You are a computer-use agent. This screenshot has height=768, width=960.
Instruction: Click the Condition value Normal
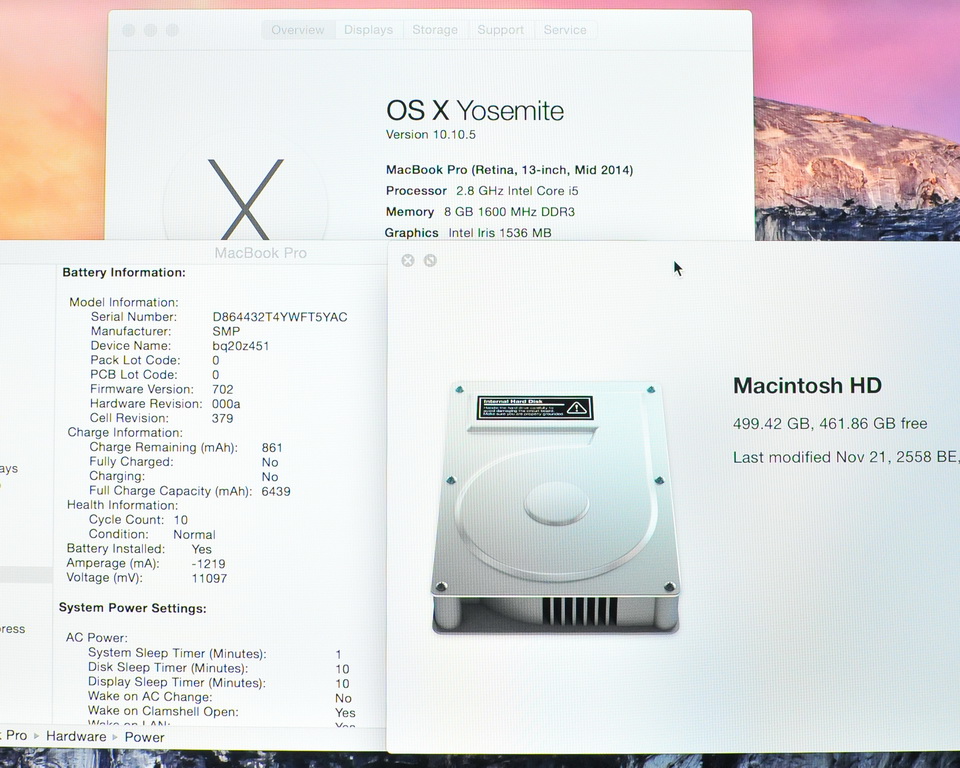194,535
